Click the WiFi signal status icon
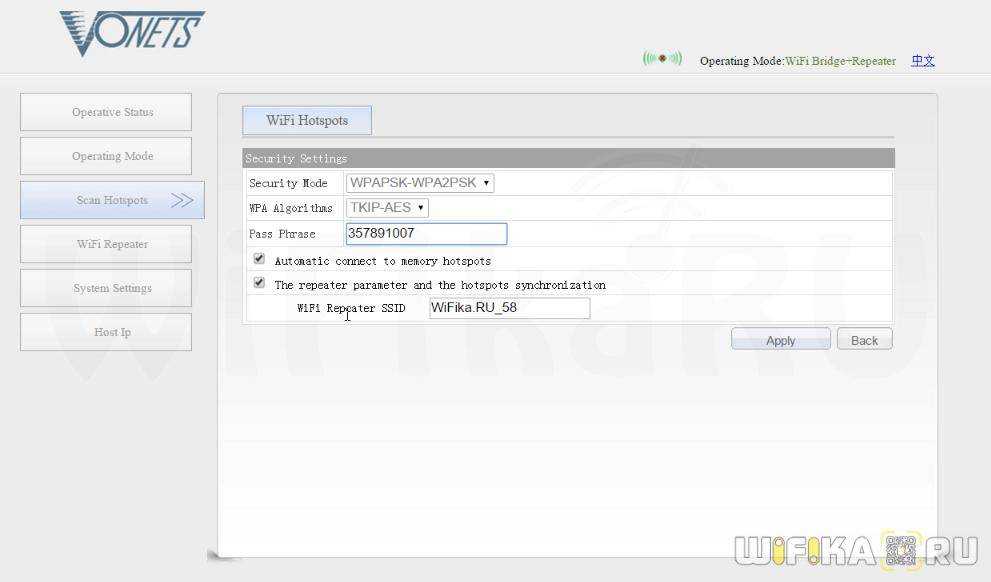 coord(662,59)
